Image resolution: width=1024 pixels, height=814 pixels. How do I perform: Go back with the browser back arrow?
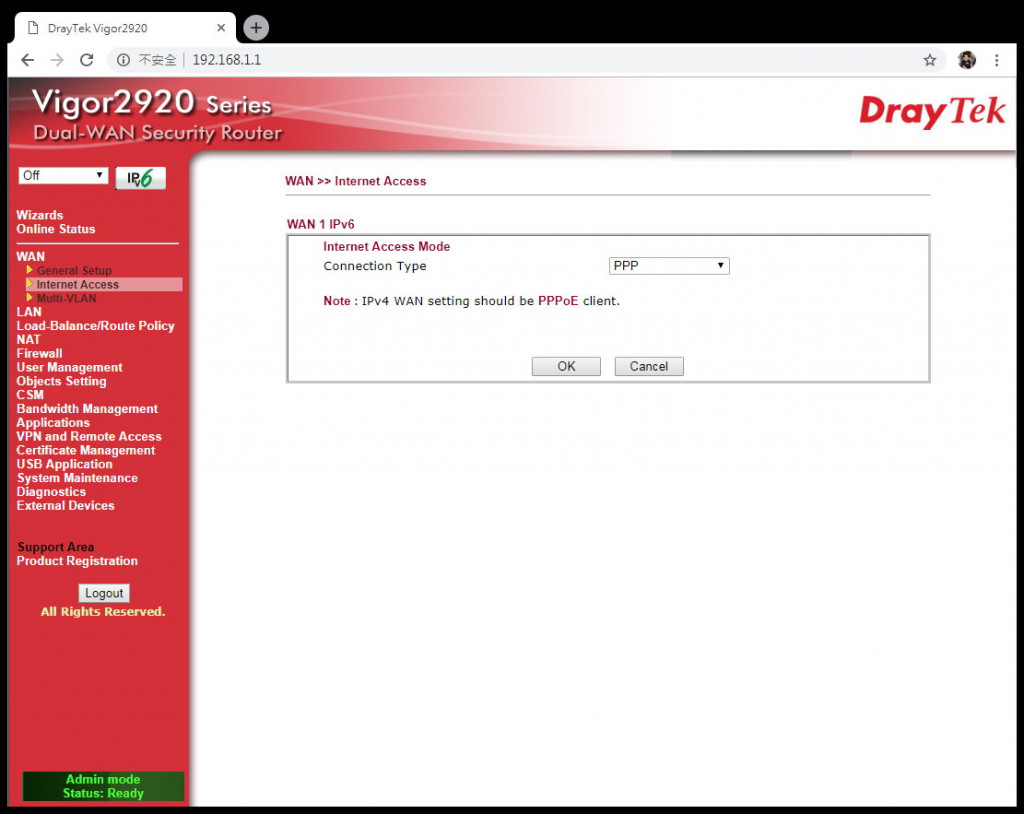click(27, 60)
